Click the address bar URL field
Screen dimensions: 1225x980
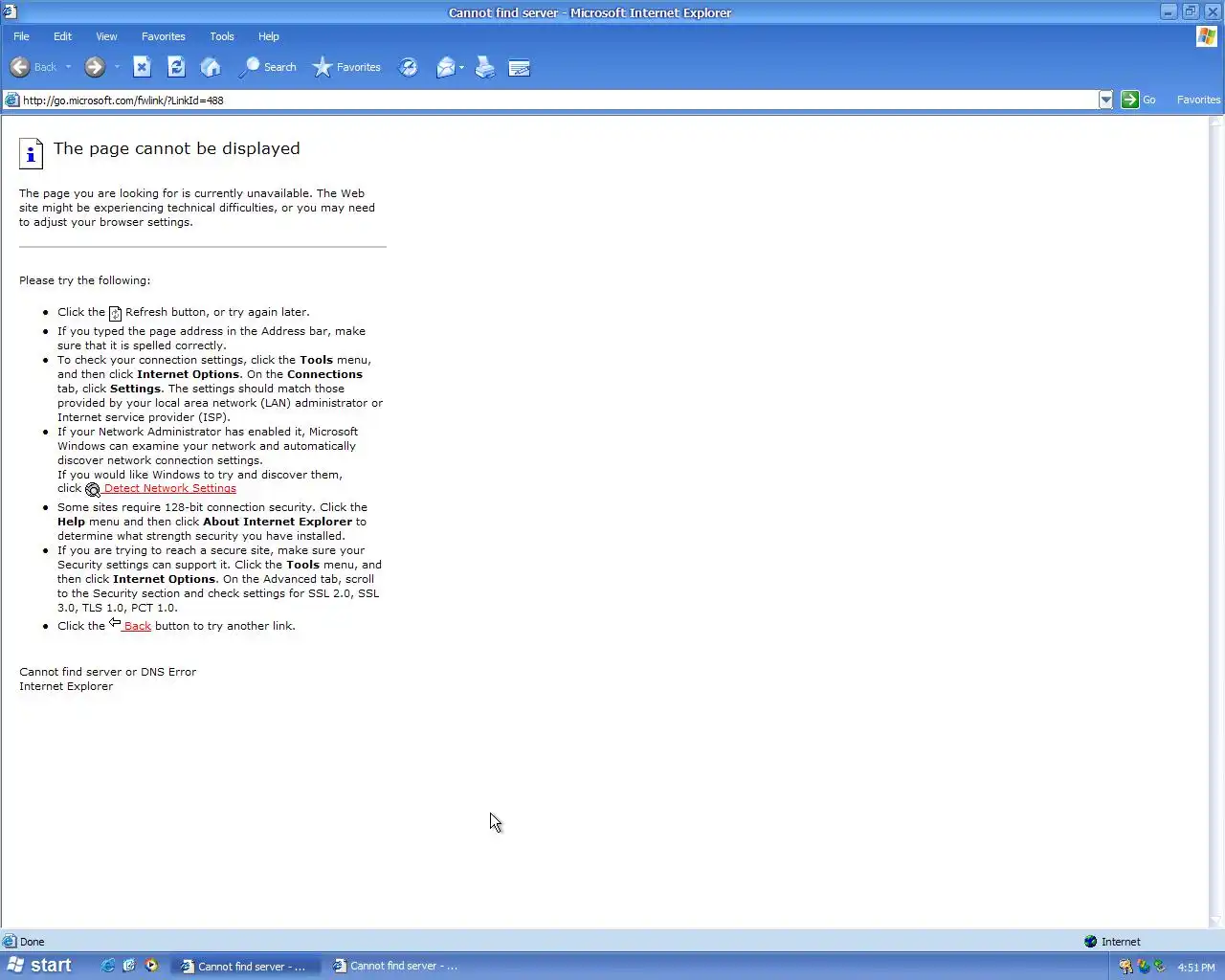click(559, 100)
